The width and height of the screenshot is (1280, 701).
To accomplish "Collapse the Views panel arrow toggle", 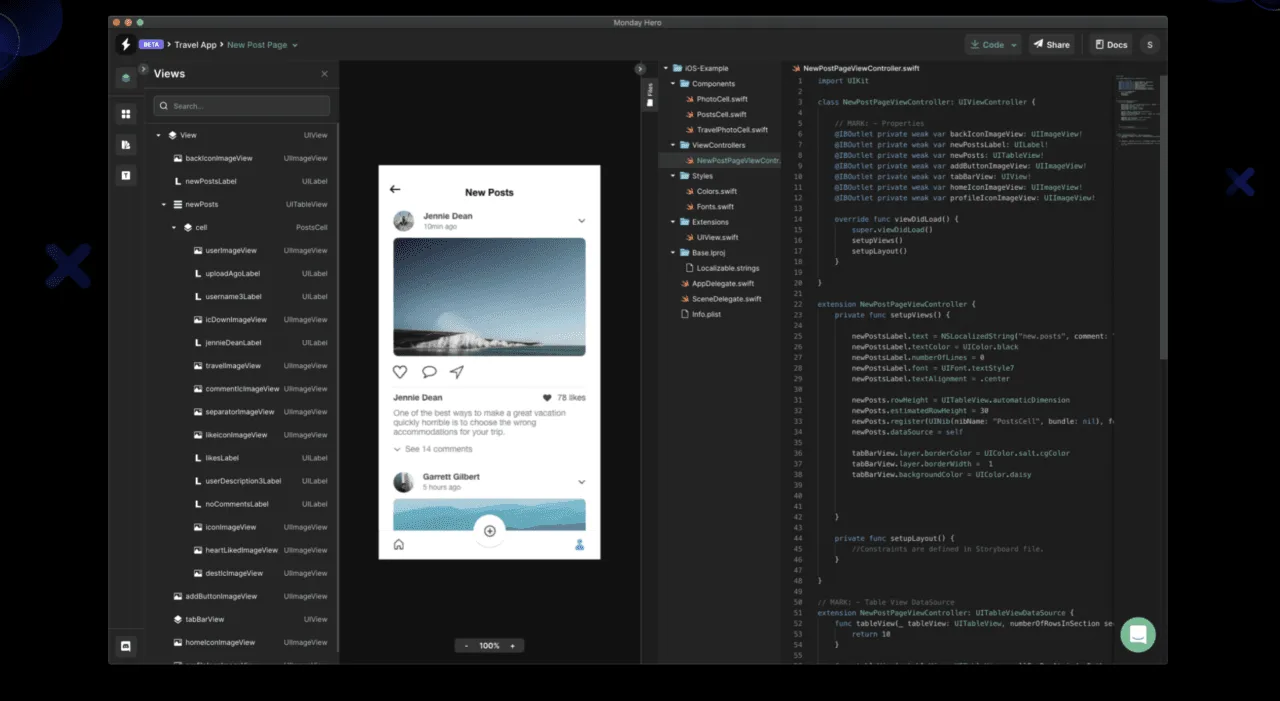I will coord(144,69).
